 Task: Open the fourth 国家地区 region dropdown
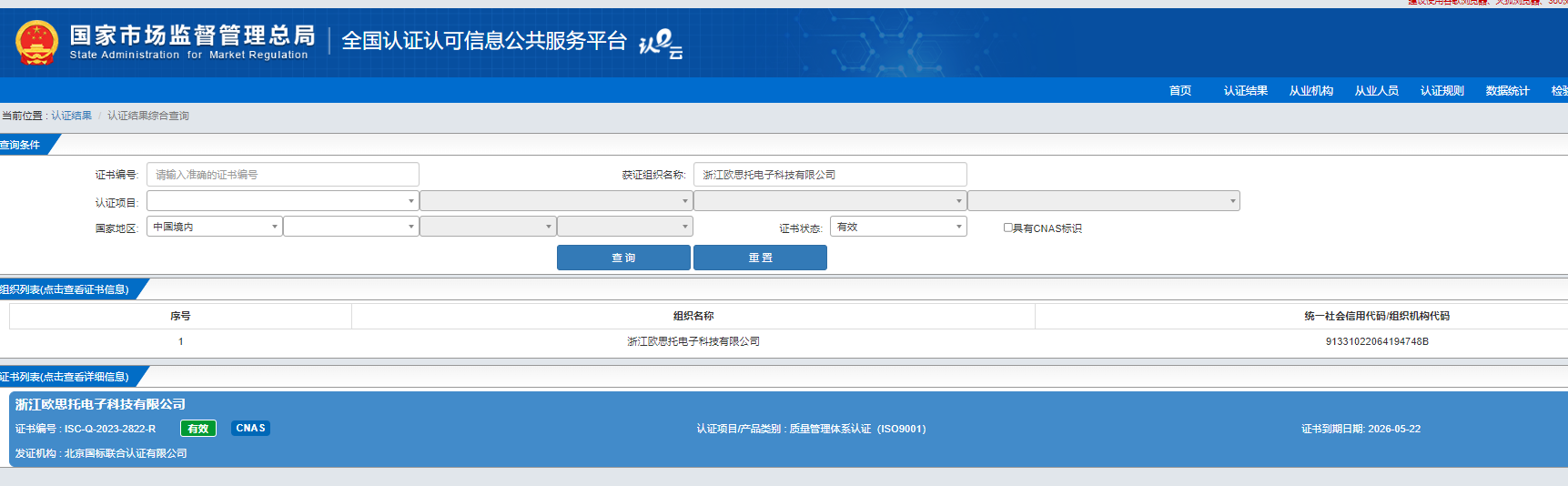(x=625, y=227)
